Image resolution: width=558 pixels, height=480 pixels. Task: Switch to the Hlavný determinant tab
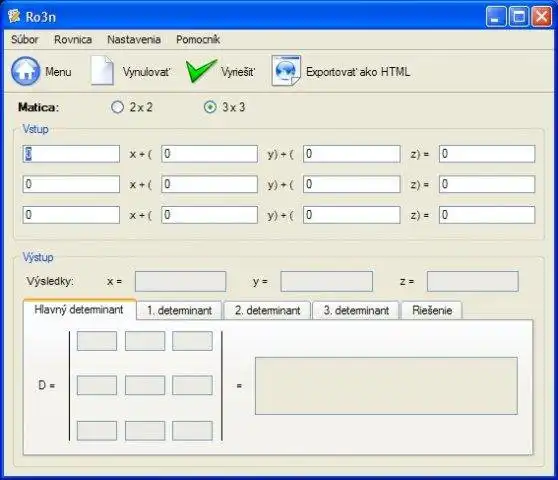pos(79,310)
